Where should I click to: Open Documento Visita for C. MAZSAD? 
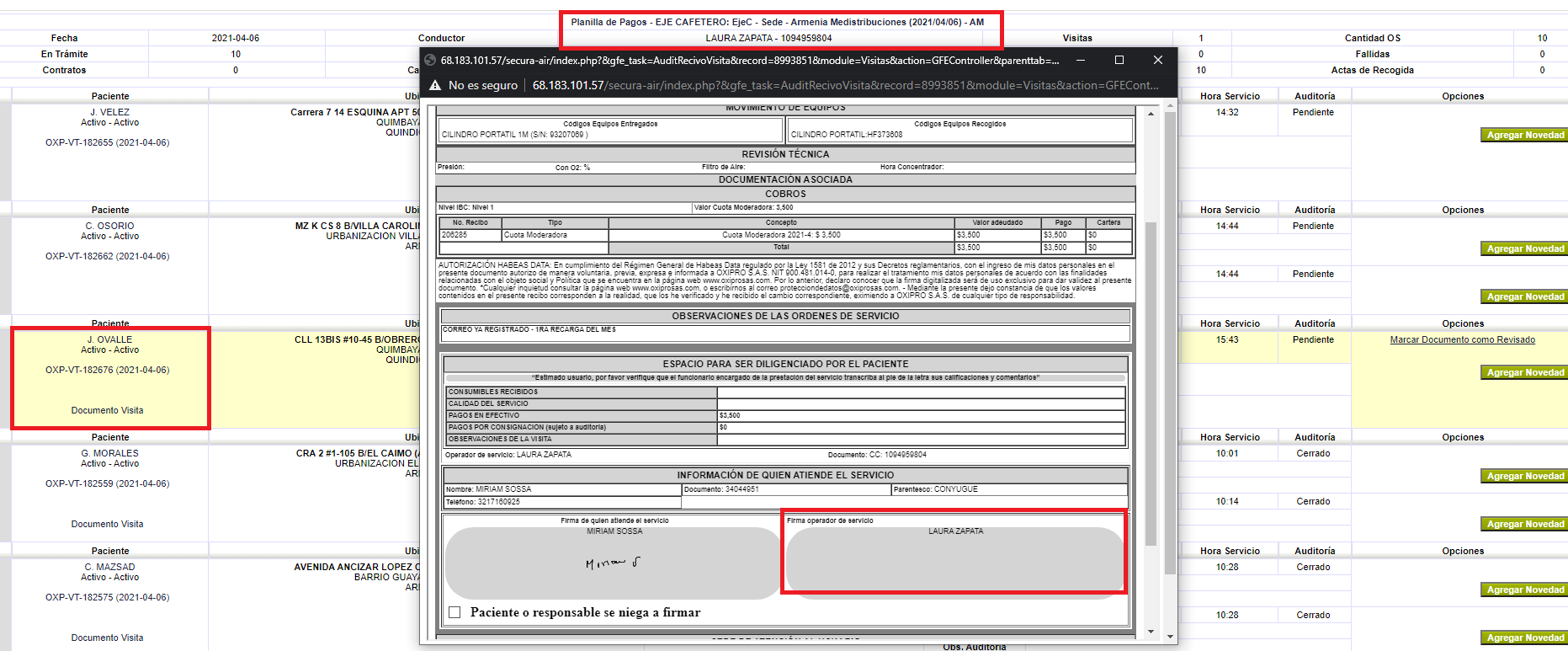coord(107,638)
